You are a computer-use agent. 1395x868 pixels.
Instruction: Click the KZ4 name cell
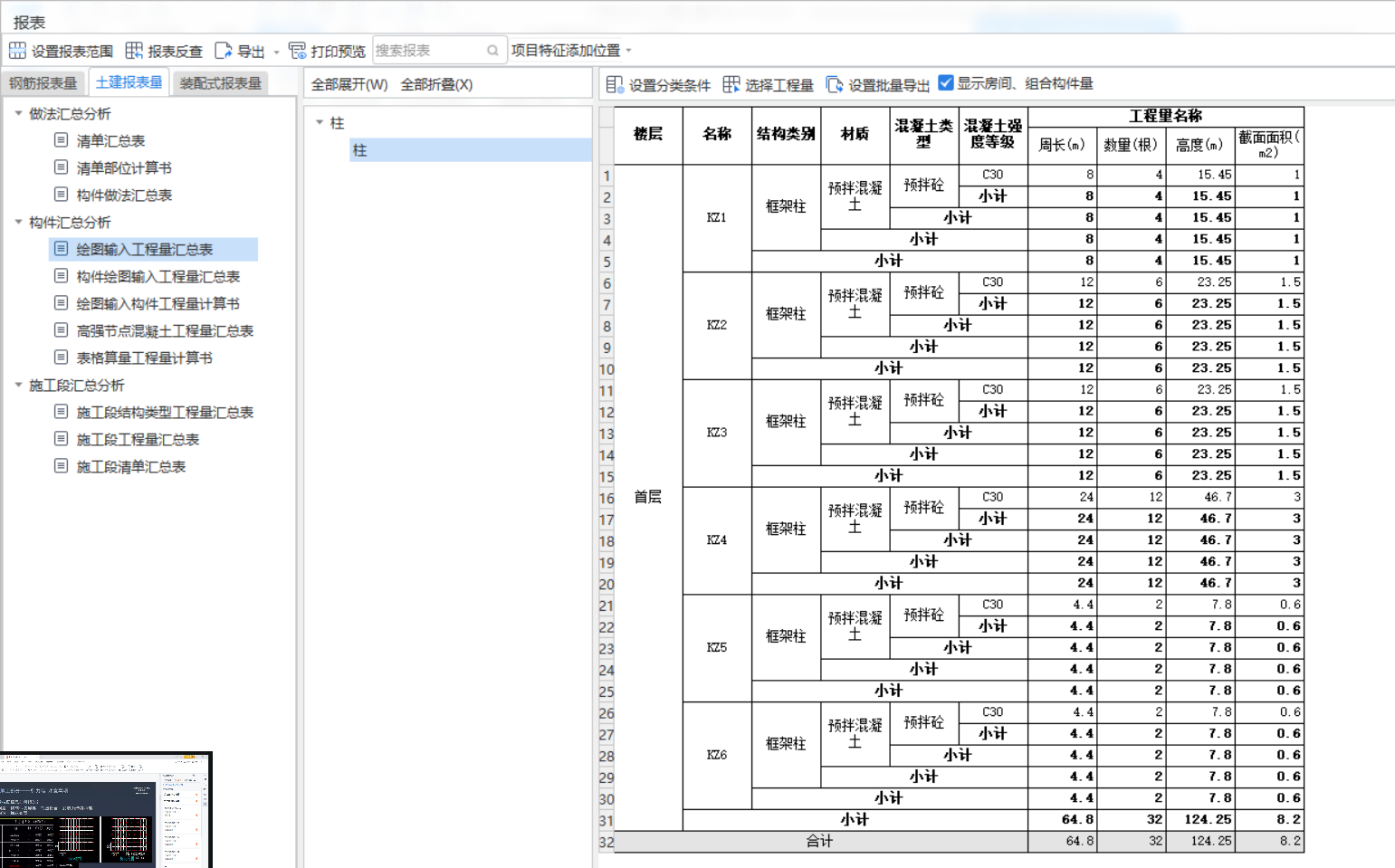(717, 539)
